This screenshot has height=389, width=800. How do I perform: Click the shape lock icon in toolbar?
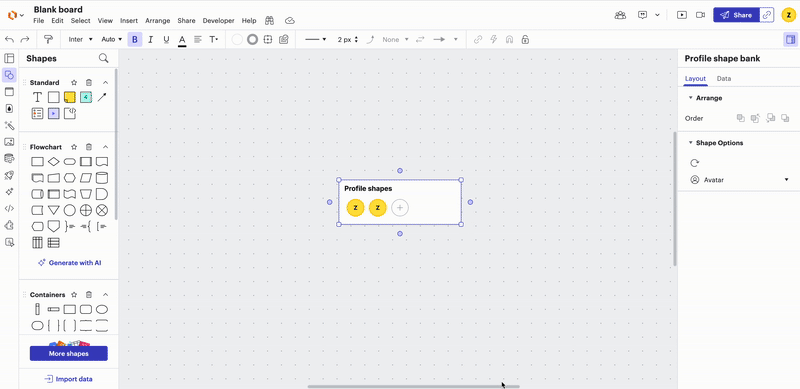tap(525, 39)
